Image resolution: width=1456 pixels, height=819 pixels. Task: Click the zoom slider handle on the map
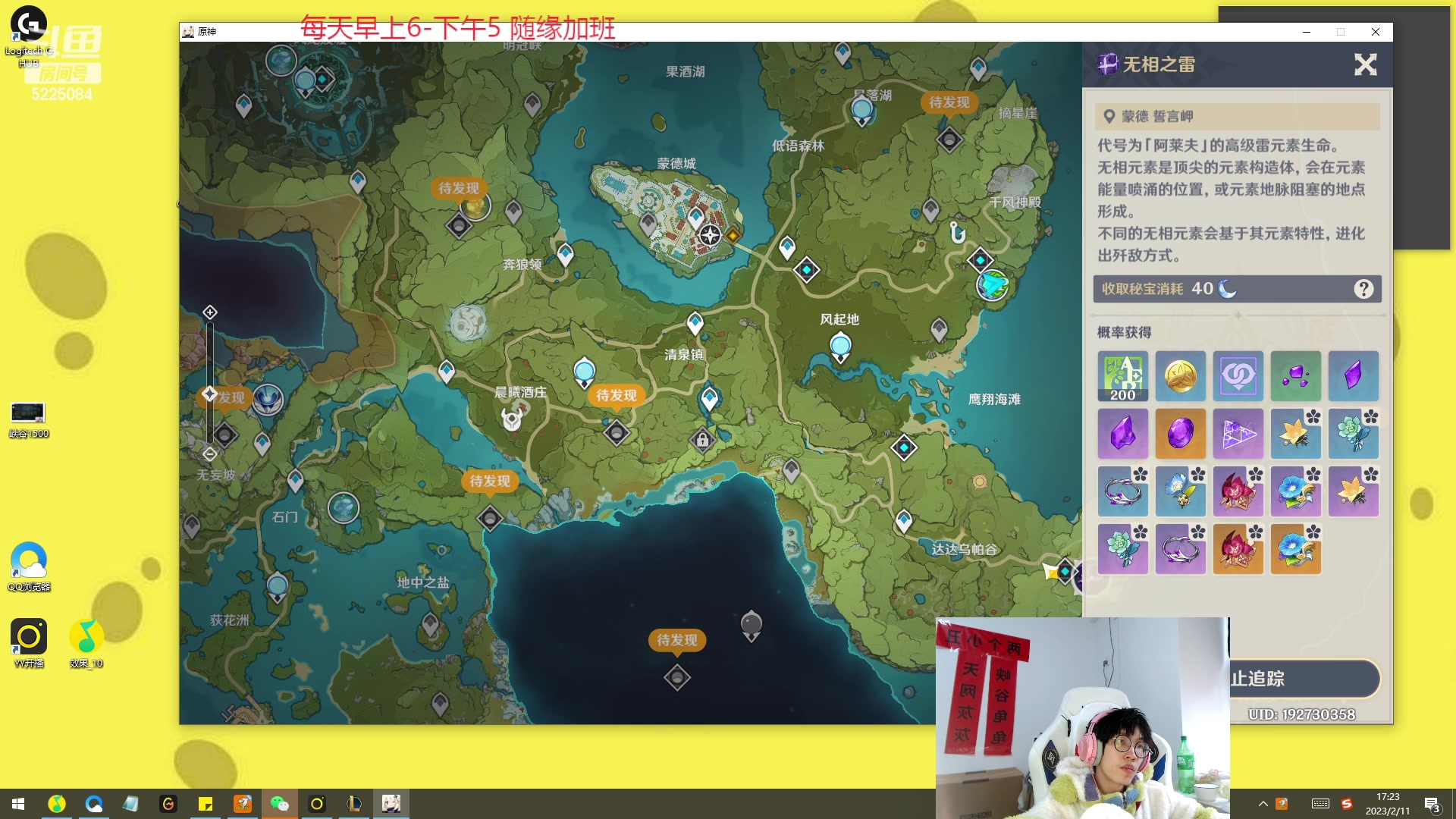tap(209, 394)
